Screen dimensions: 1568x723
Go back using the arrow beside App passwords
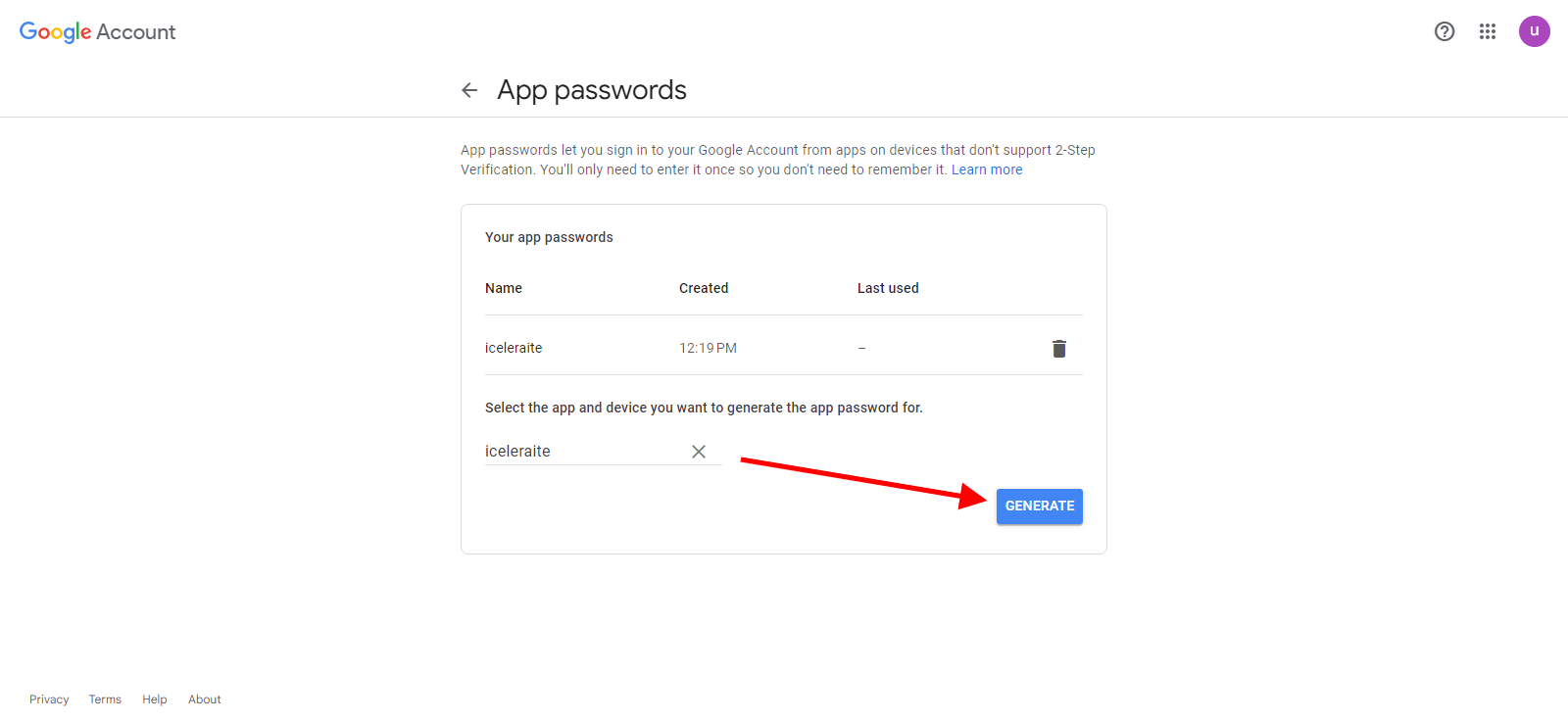coord(469,90)
